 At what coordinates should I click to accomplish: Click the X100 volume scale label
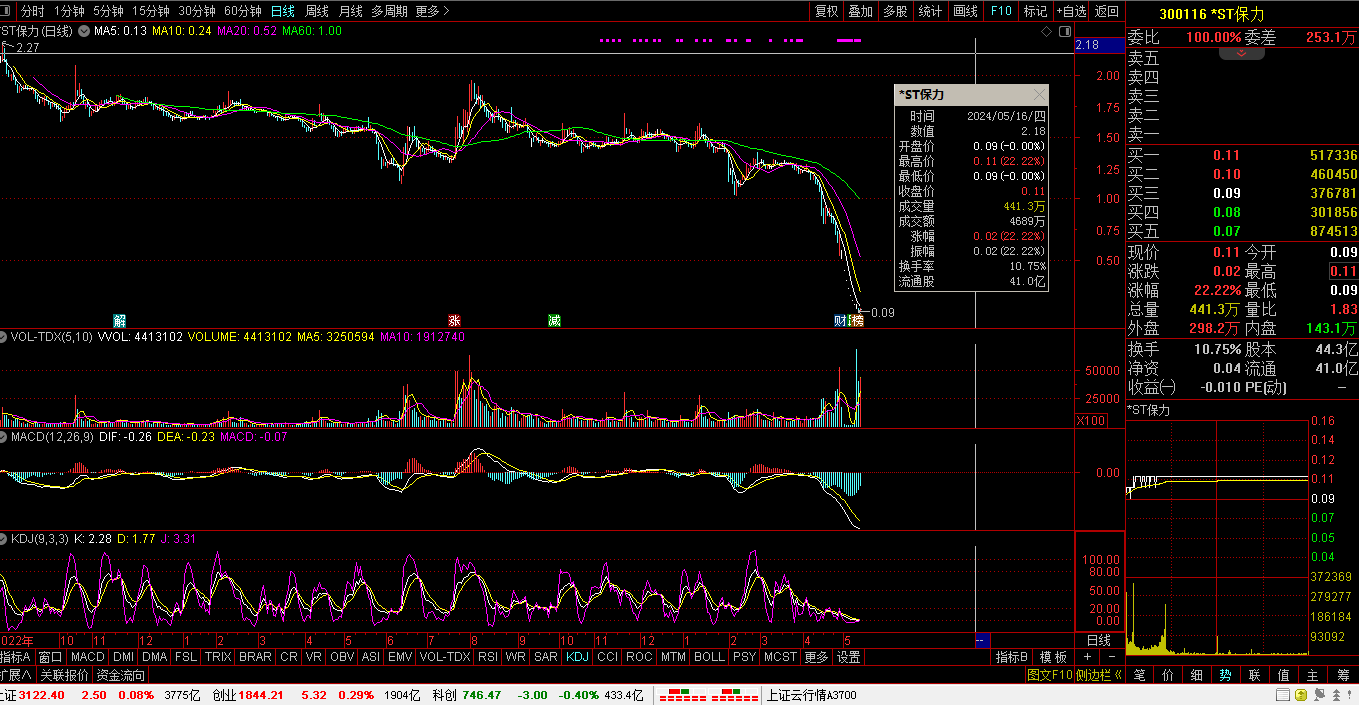pos(1091,420)
